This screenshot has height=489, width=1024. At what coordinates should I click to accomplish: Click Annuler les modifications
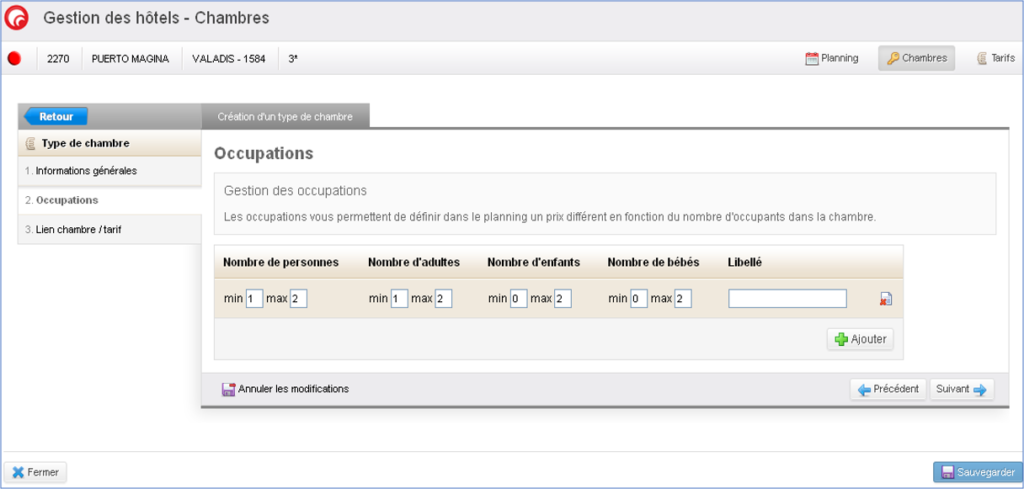[285, 389]
